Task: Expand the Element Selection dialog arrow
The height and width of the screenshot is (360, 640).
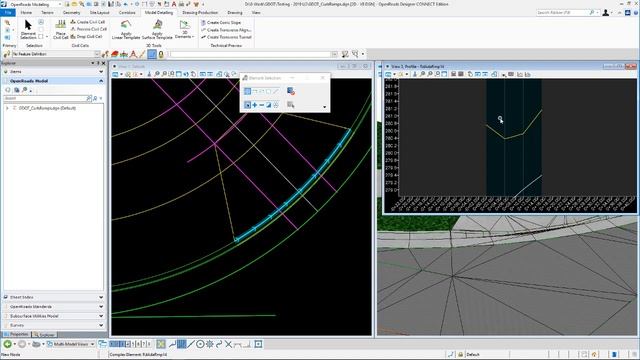Action: point(324,107)
